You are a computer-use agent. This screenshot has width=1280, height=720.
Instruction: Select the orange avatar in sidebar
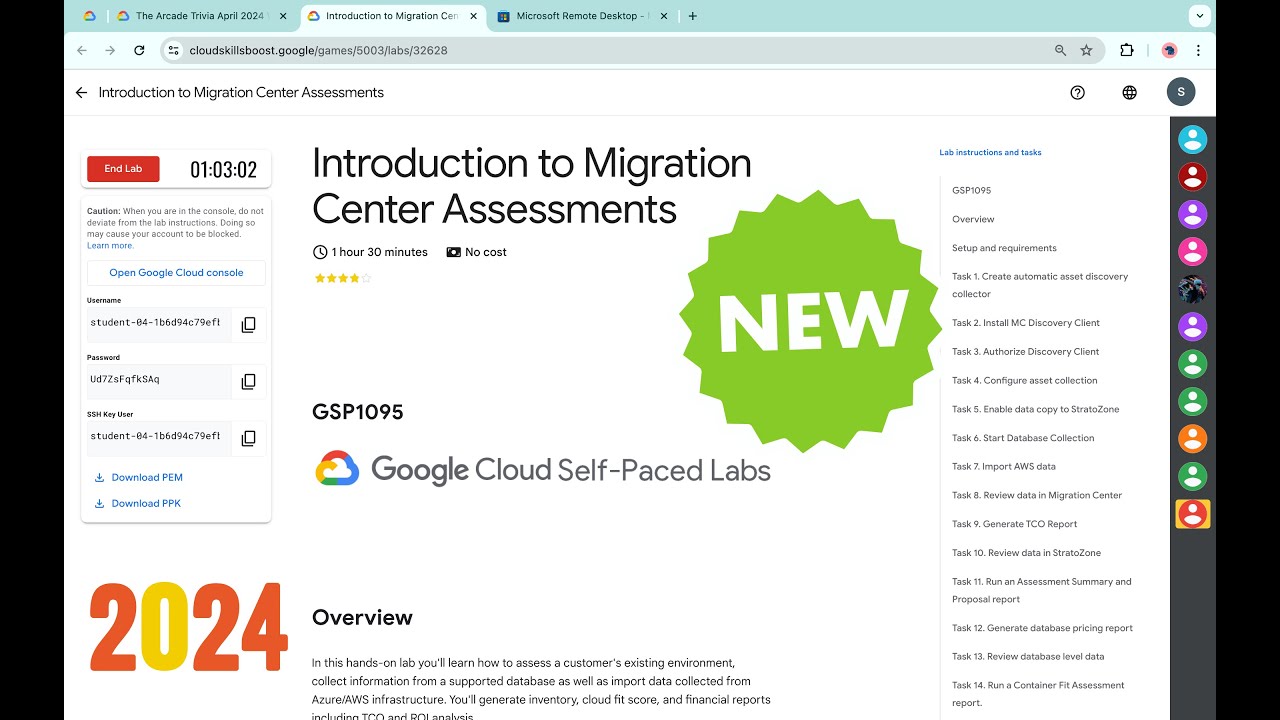point(1192,438)
